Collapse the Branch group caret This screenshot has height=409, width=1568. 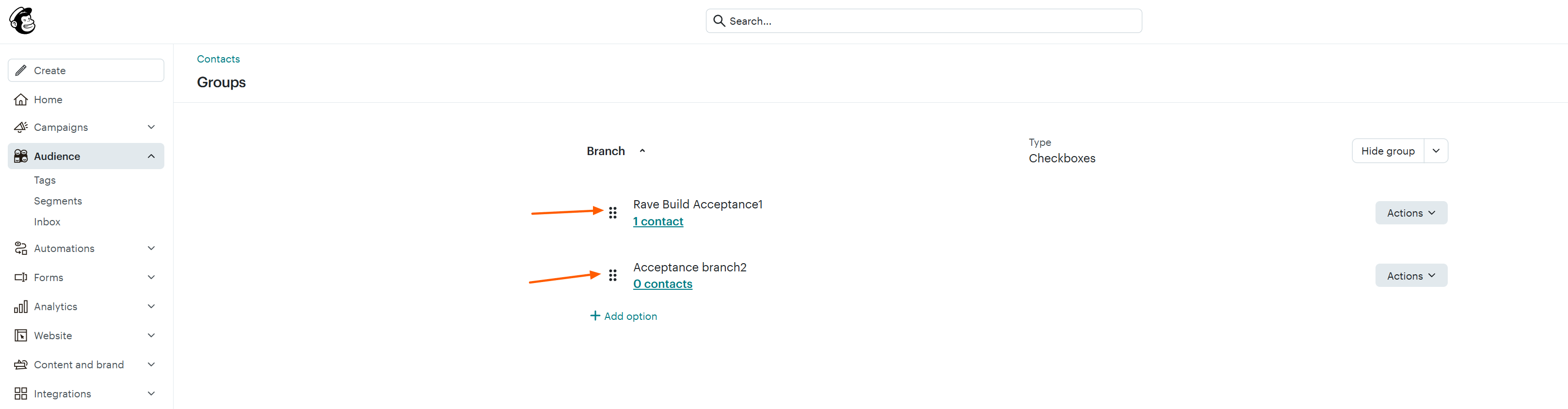[642, 151]
